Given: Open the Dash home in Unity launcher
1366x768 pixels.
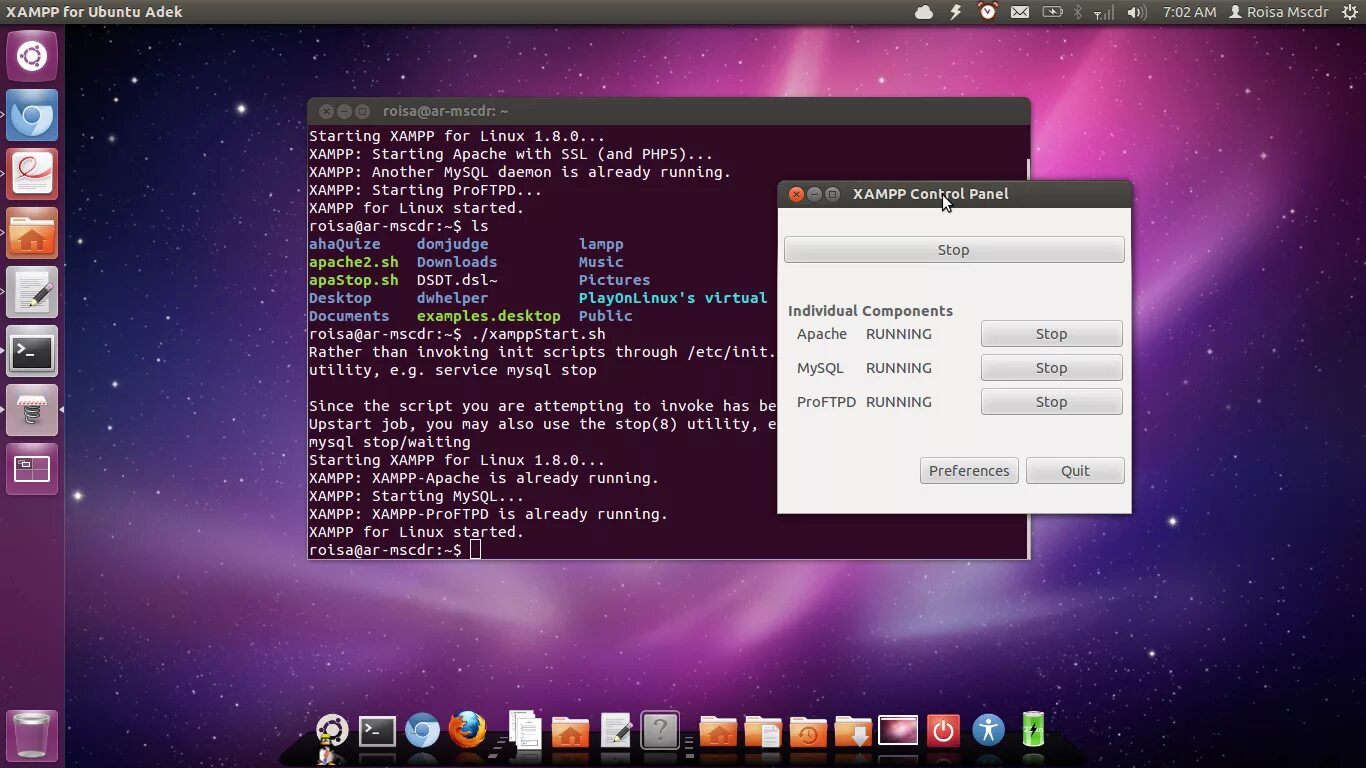Looking at the screenshot, I should [32, 56].
